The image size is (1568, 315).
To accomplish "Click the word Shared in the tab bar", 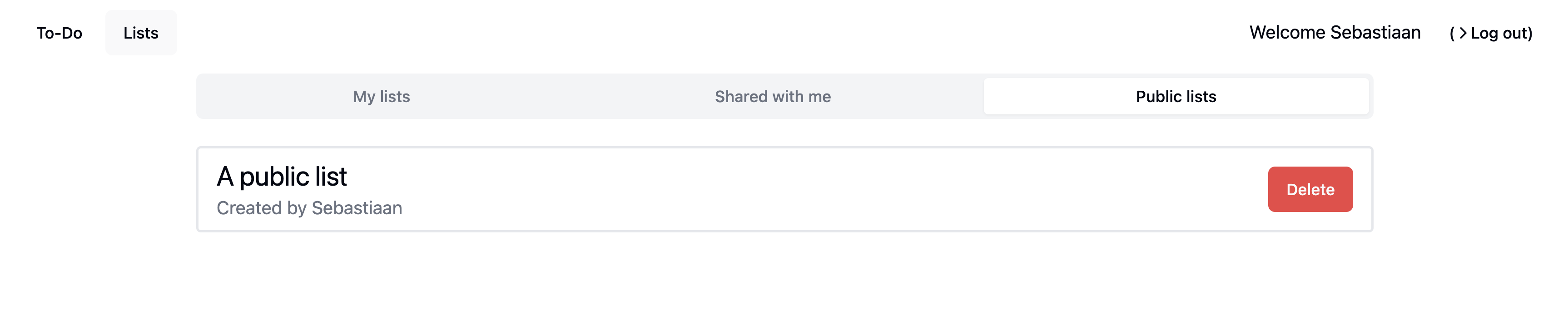I will pyautogui.click(x=741, y=97).
